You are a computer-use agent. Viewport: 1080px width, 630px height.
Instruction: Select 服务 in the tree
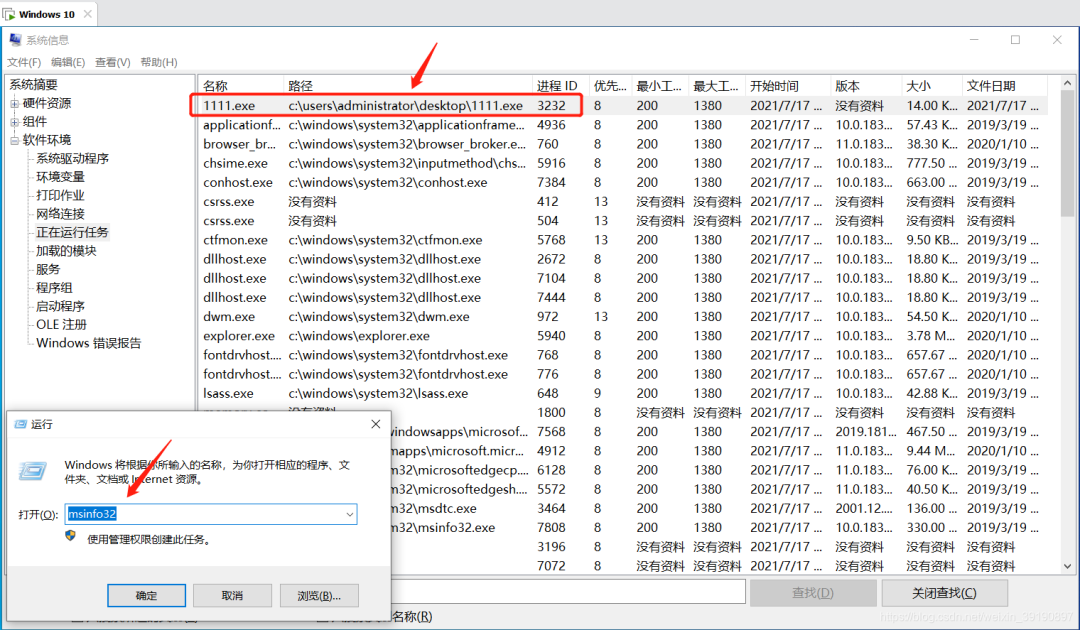click(48, 269)
